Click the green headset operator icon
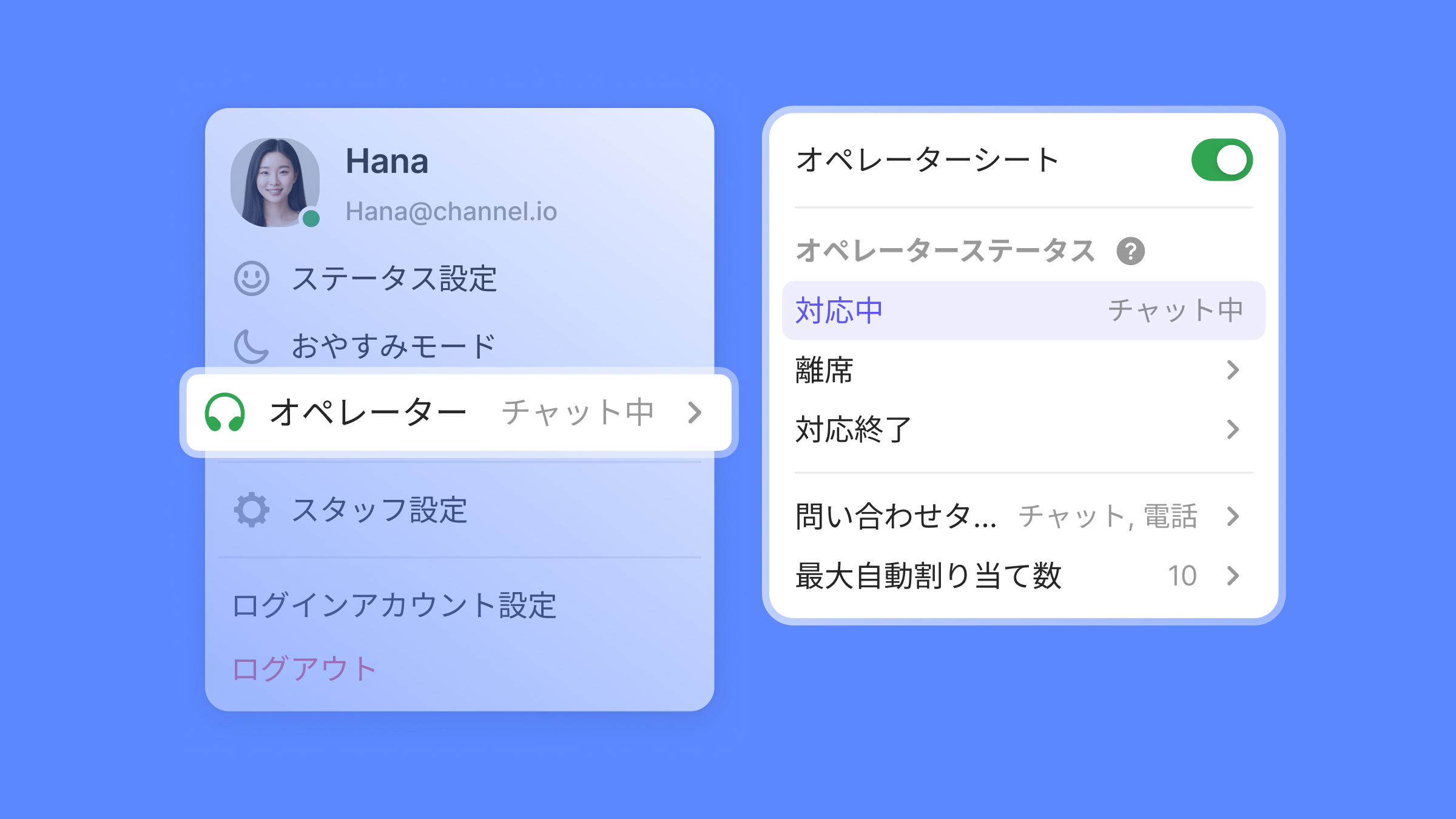 pos(225,413)
